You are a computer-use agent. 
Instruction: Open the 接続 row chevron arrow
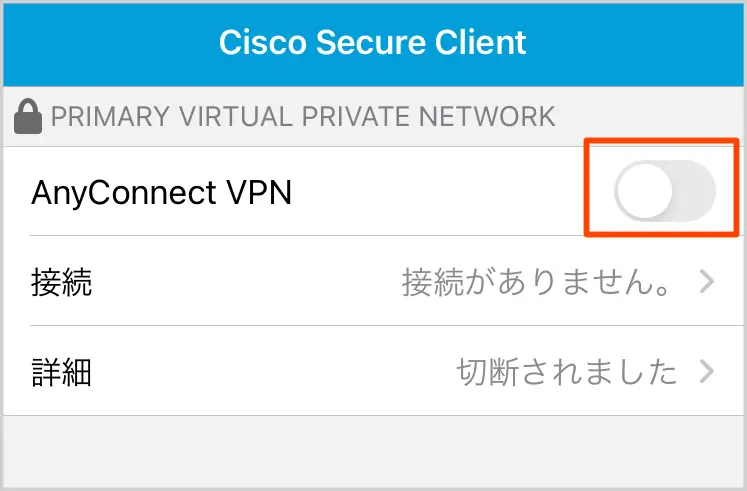[x=707, y=283]
